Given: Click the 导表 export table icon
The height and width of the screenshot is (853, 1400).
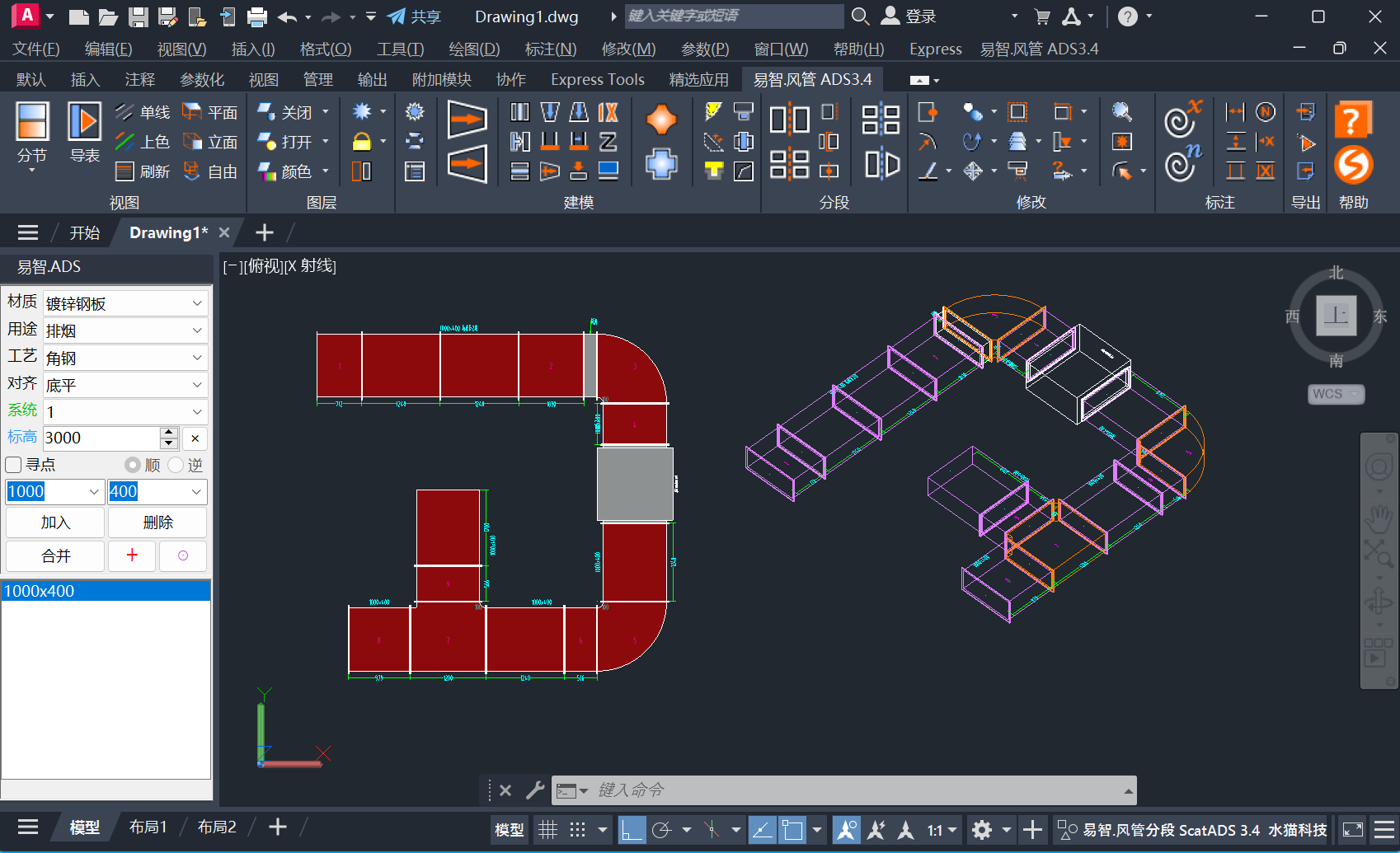Looking at the screenshot, I should pyautogui.click(x=84, y=122).
